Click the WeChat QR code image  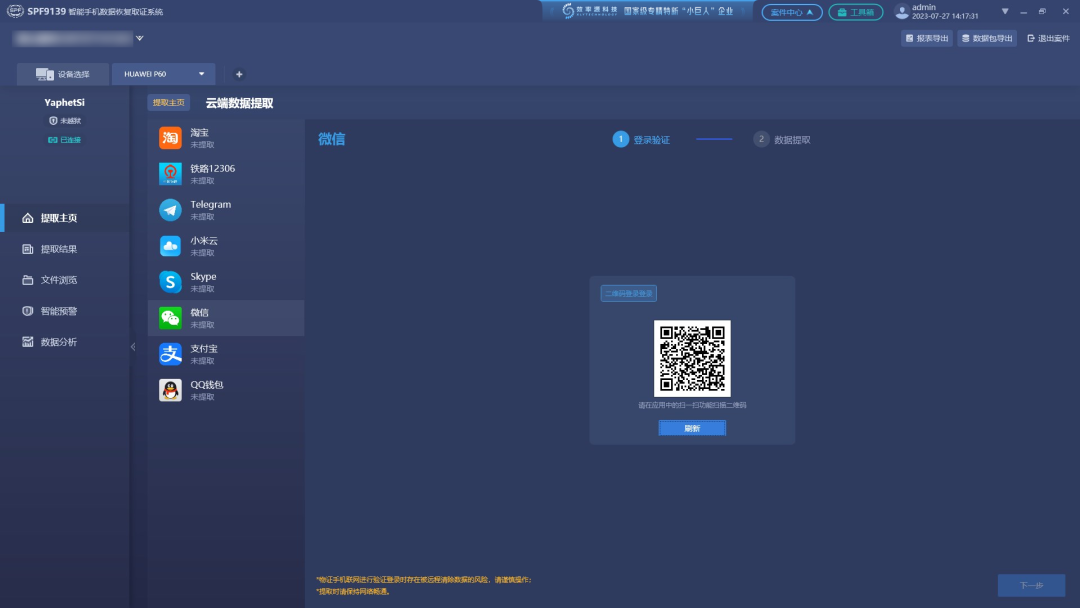692,358
